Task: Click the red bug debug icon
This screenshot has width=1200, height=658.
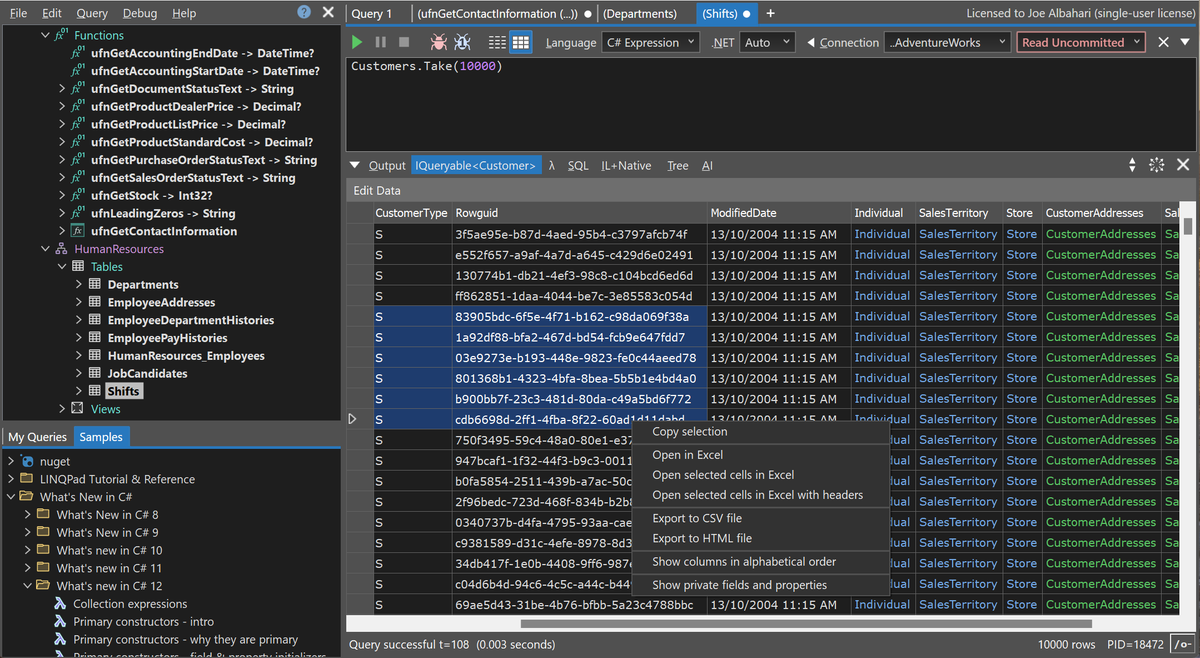Action: click(x=438, y=42)
